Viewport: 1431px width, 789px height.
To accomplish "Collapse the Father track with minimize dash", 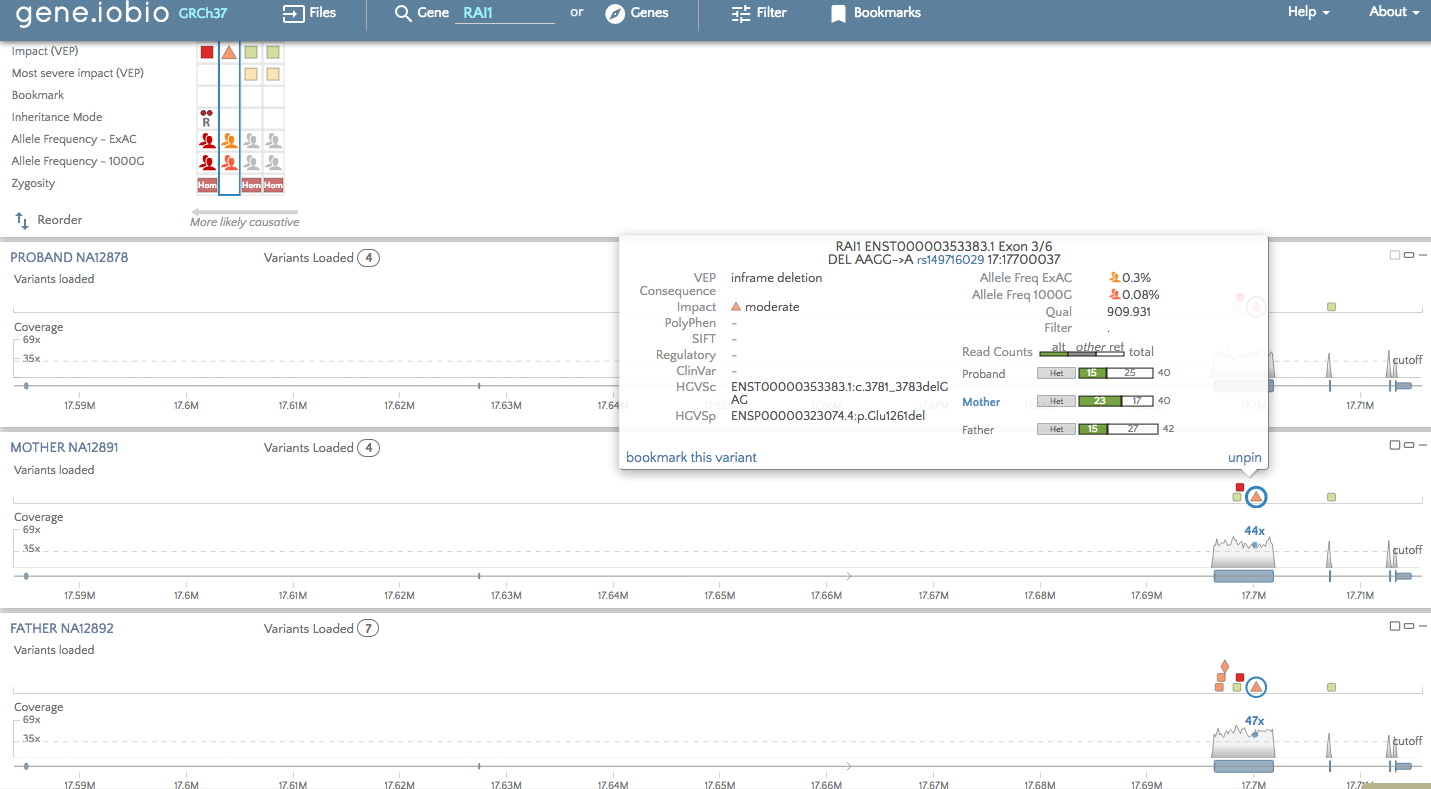I will 1422,626.
